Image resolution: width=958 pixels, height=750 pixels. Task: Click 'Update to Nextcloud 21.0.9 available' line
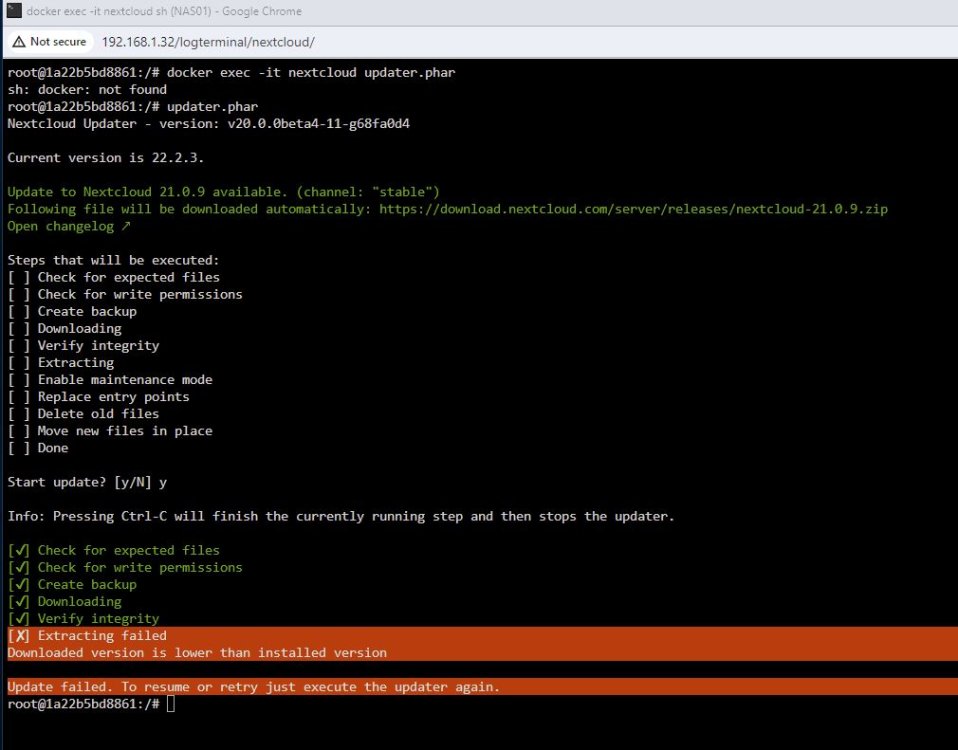224,192
